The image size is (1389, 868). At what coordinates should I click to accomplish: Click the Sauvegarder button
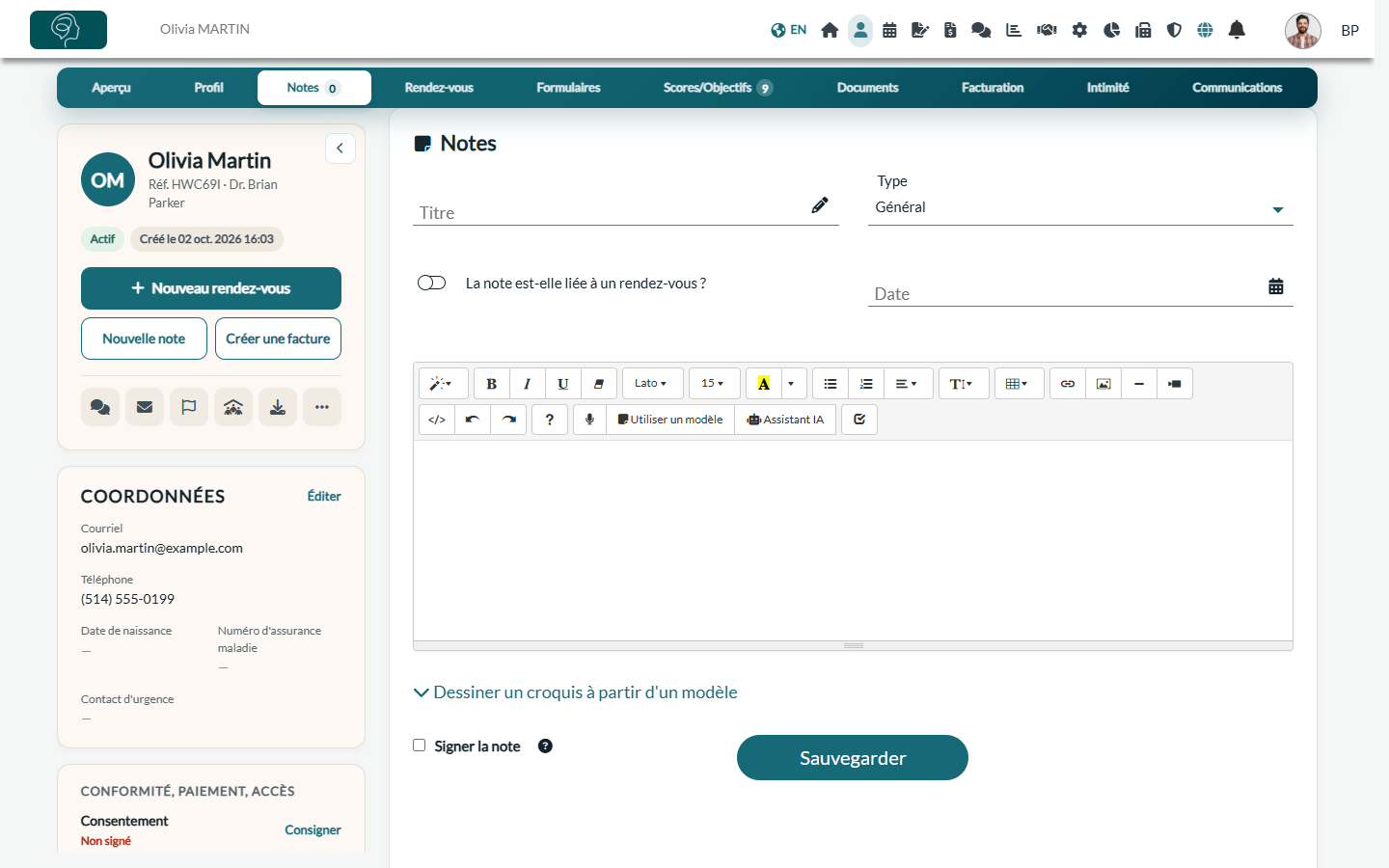[x=853, y=758]
